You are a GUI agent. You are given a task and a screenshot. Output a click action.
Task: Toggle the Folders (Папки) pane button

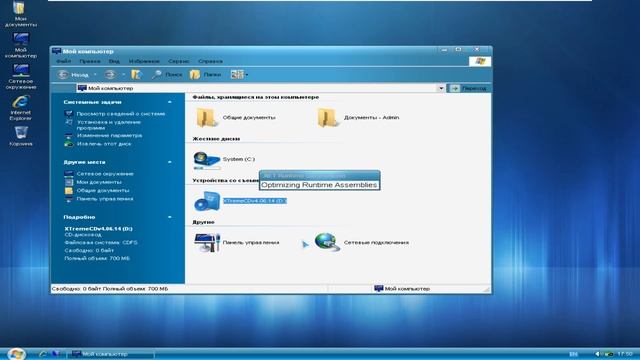[x=205, y=75]
